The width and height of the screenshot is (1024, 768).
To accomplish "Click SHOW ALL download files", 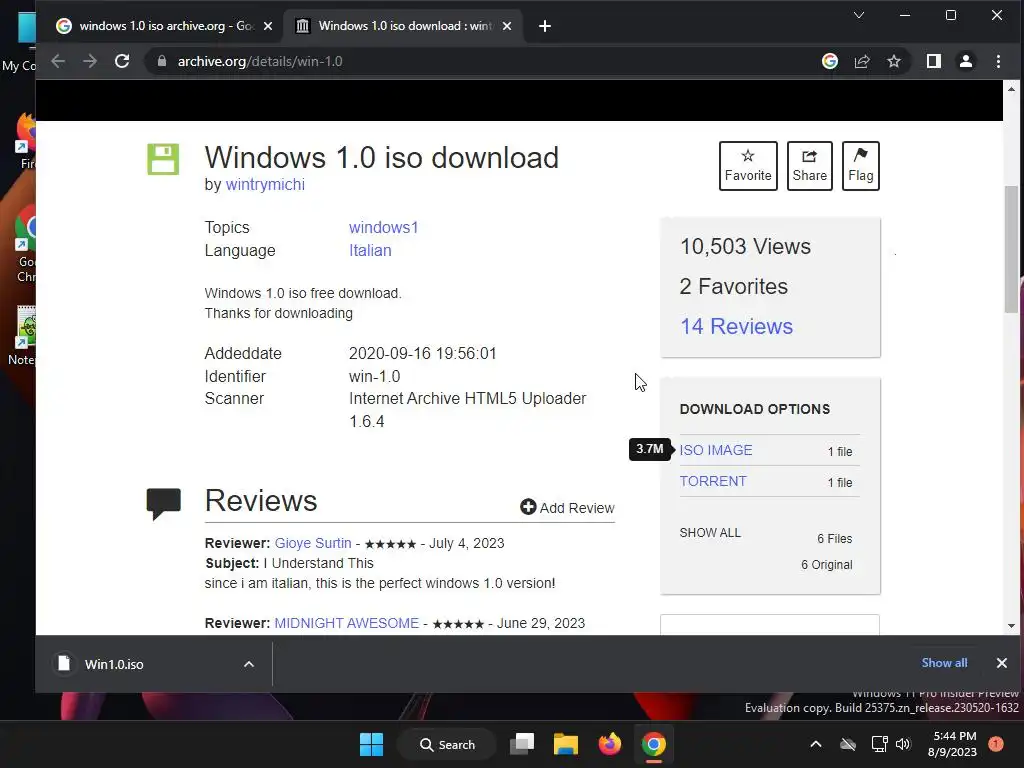I will click(710, 533).
